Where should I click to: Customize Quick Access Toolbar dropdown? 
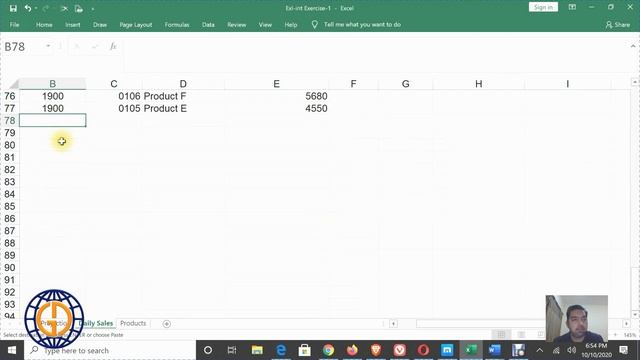pyautogui.click(x=93, y=9)
